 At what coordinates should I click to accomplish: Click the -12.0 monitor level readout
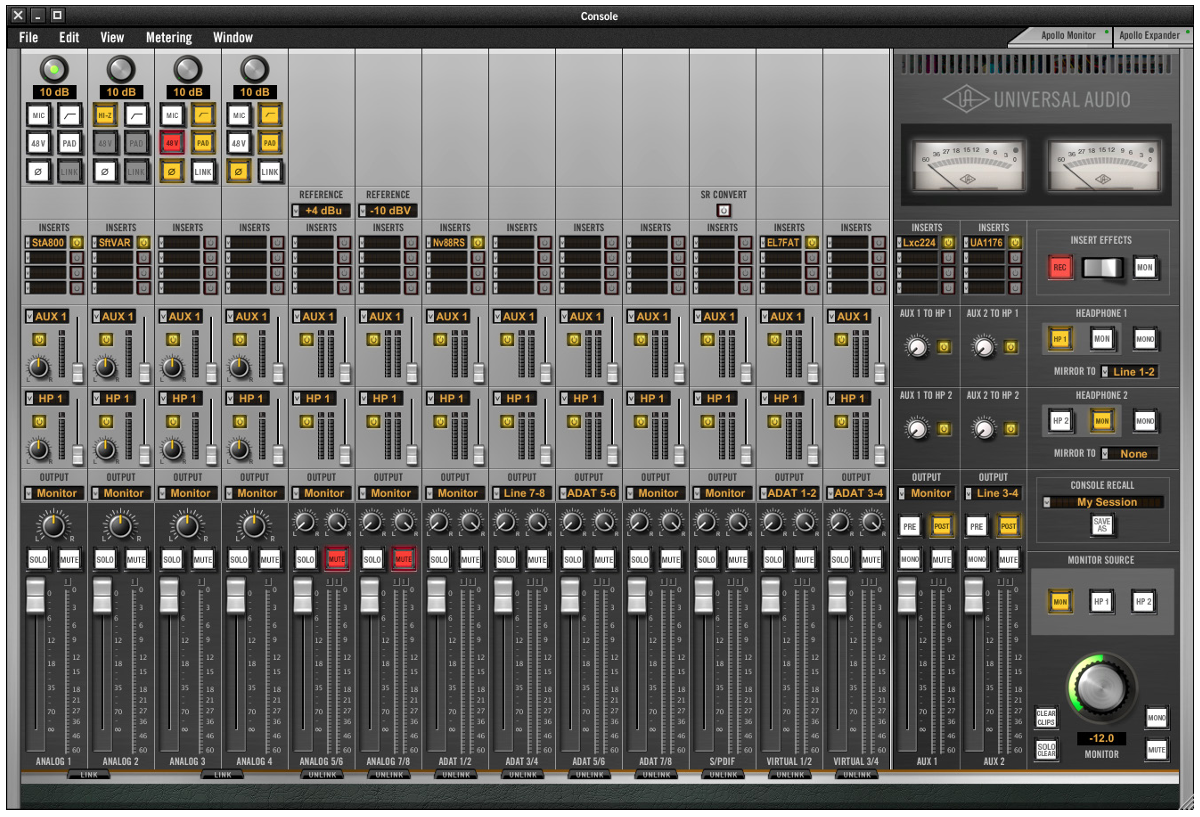(1101, 738)
